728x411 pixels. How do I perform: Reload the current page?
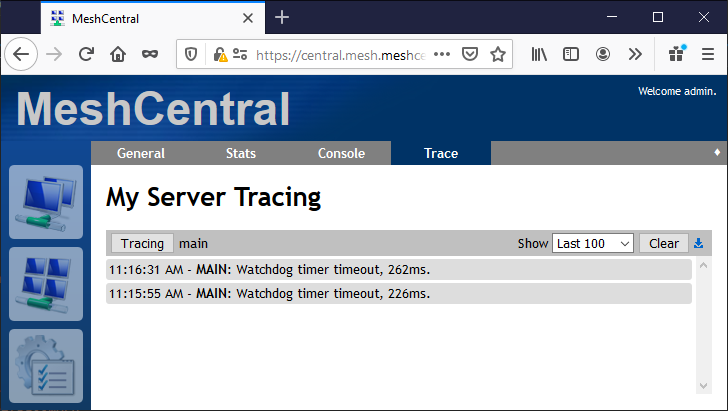(x=86, y=54)
